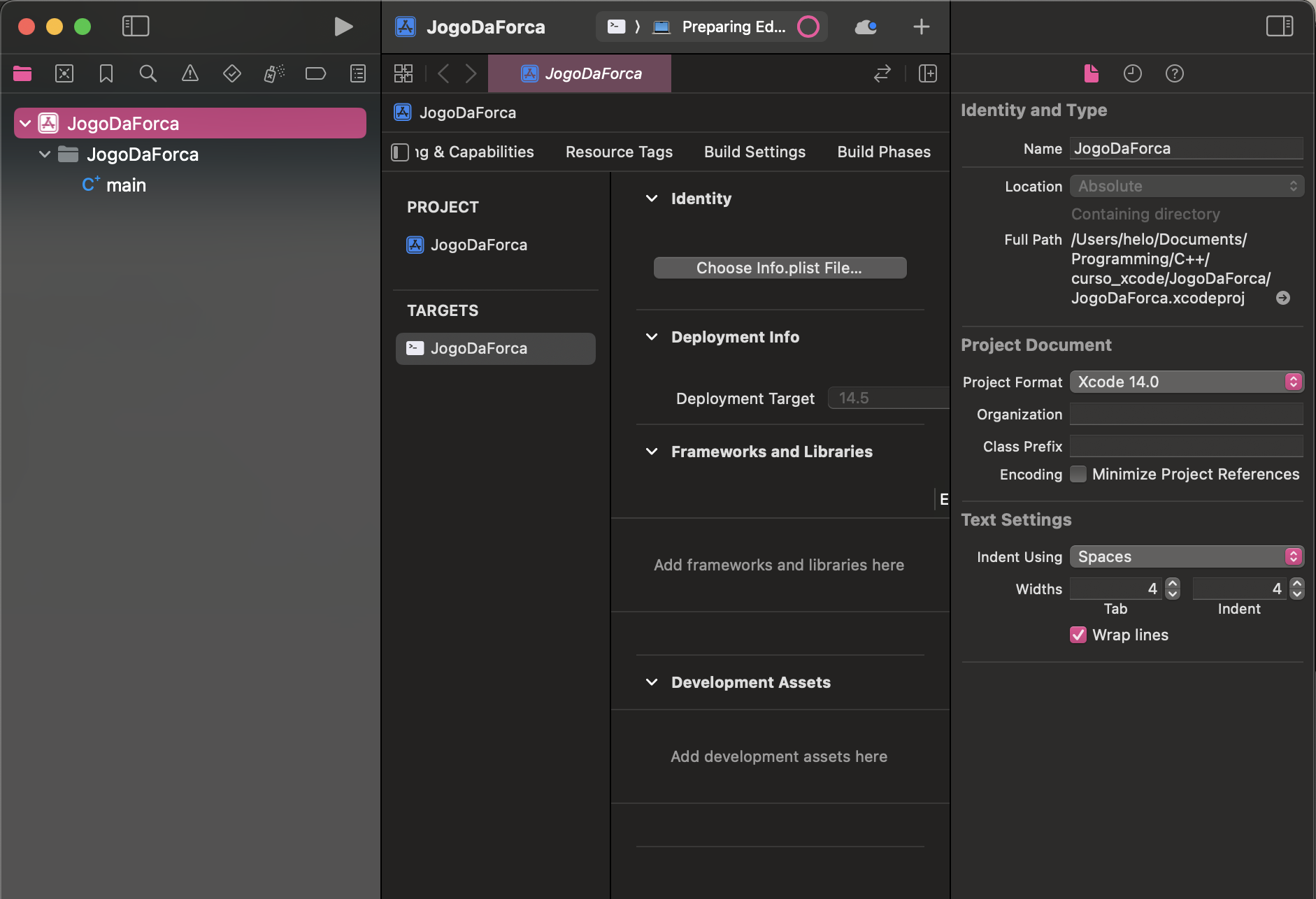This screenshot has width=1316, height=899.
Task: Open the Report navigator
Action: click(358, 73)
